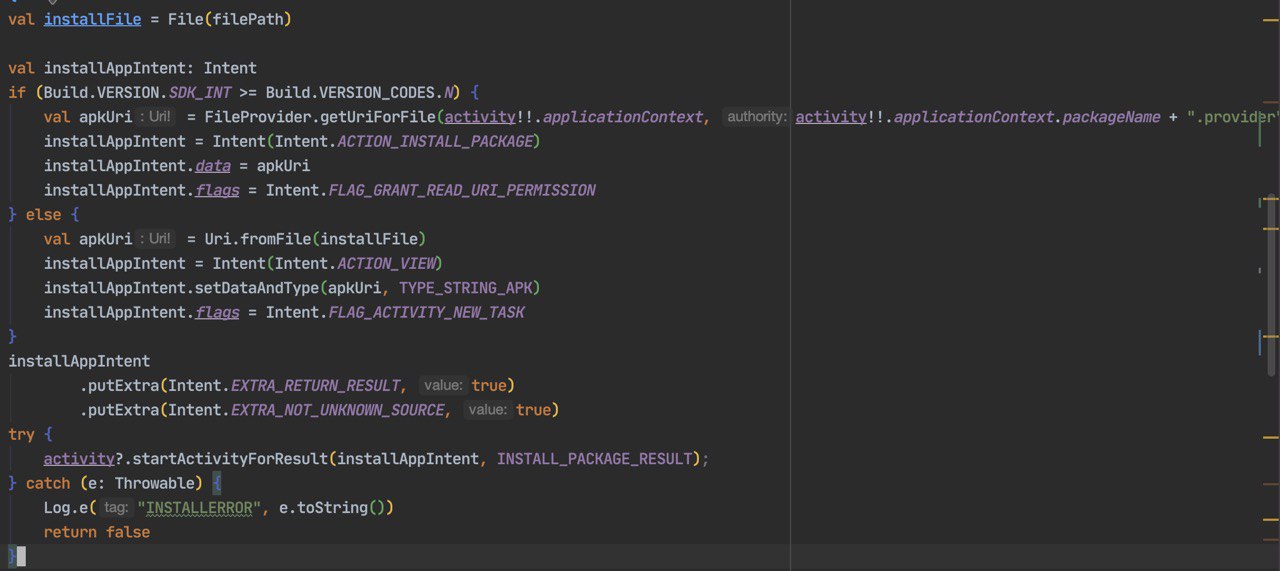Place cursor on File(filePath) constructor call

[x=229, y=19]
